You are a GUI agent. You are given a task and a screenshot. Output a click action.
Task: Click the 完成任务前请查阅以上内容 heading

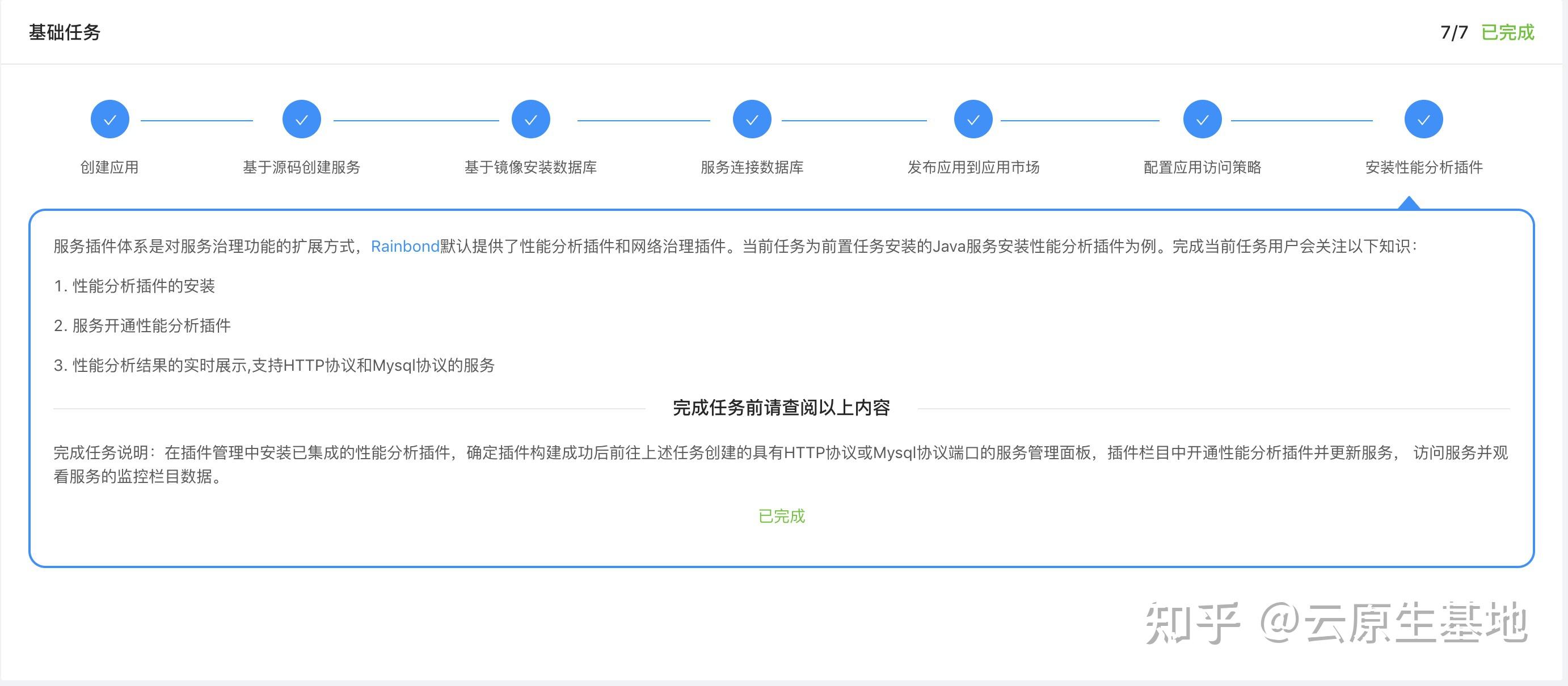point(782,408)
